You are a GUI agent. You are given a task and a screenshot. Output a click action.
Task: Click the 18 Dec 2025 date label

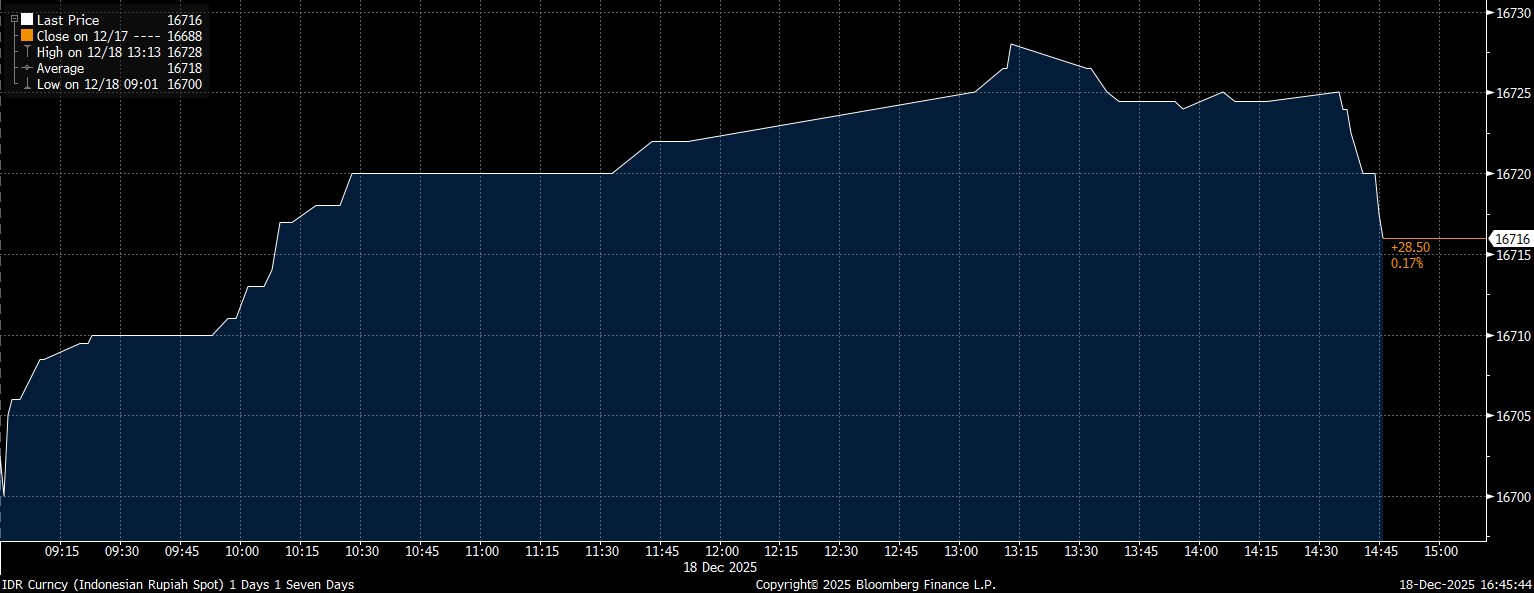coord(721,567)
